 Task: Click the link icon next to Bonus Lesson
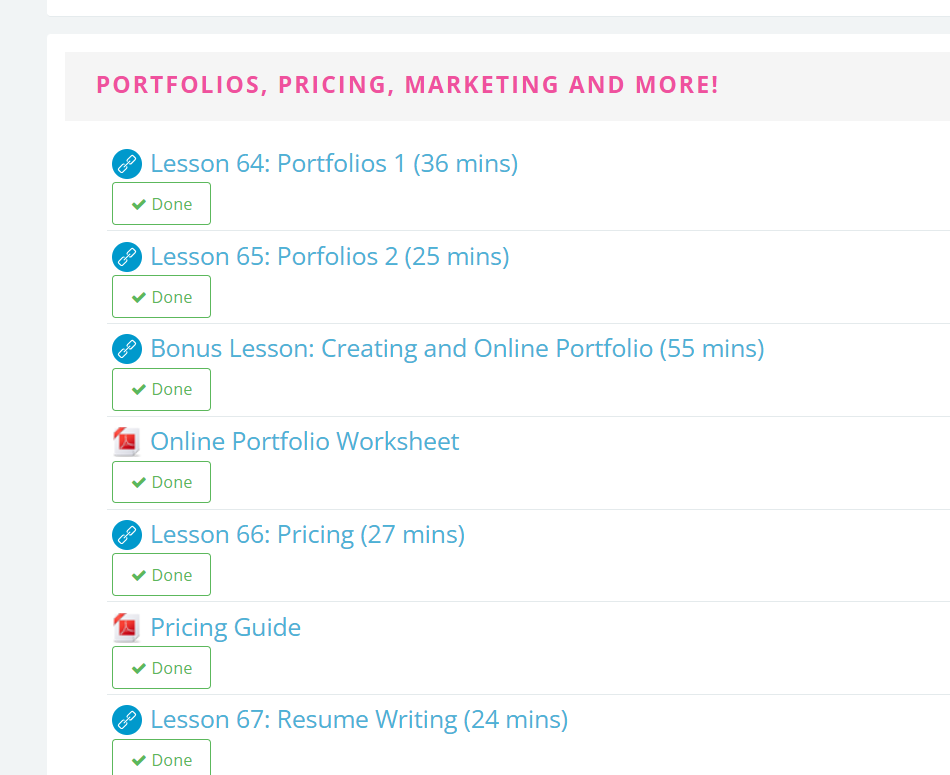pyautogui.click(x=127, y=349)
